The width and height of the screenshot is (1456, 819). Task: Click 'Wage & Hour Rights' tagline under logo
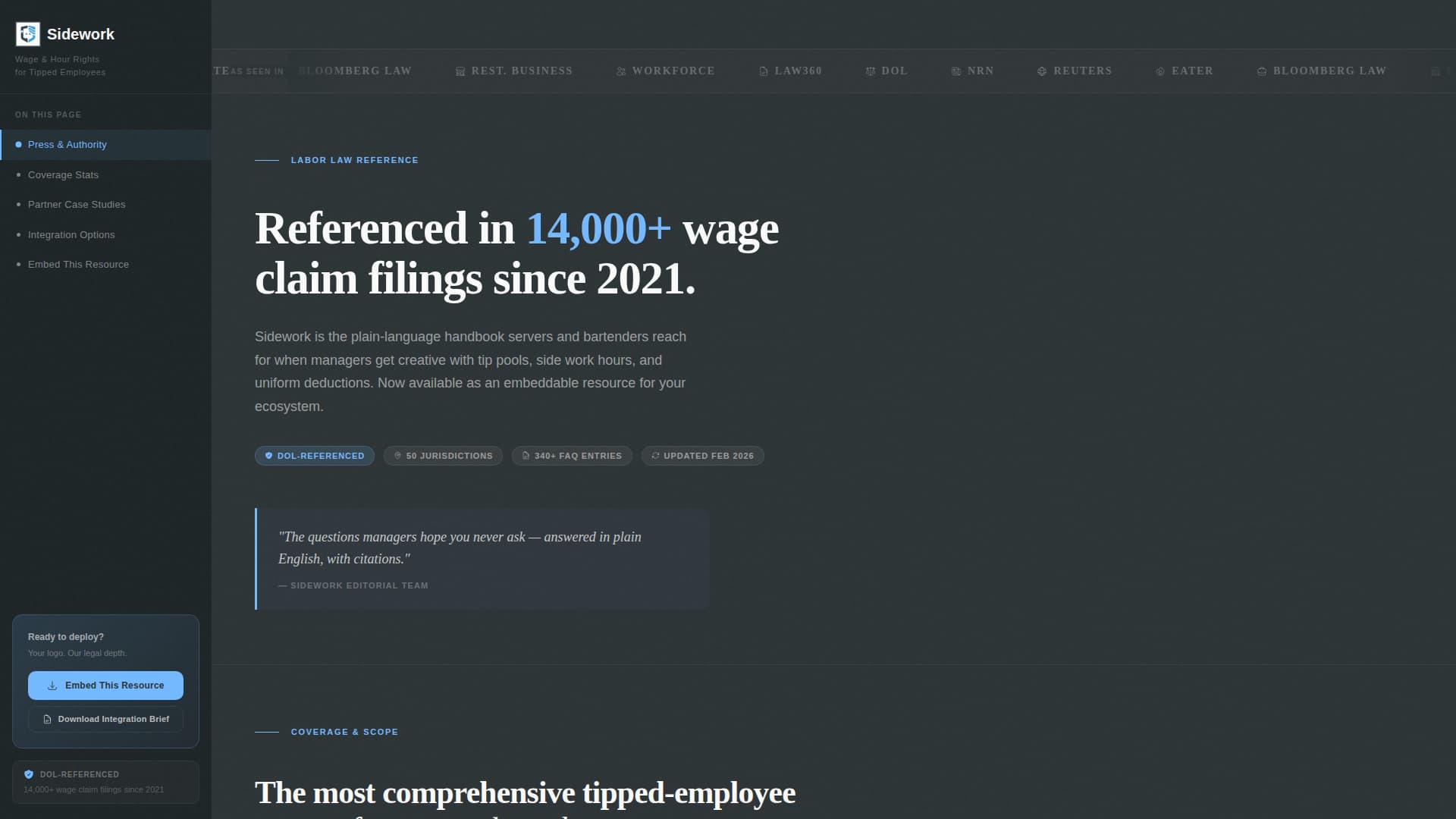[57, 59]
